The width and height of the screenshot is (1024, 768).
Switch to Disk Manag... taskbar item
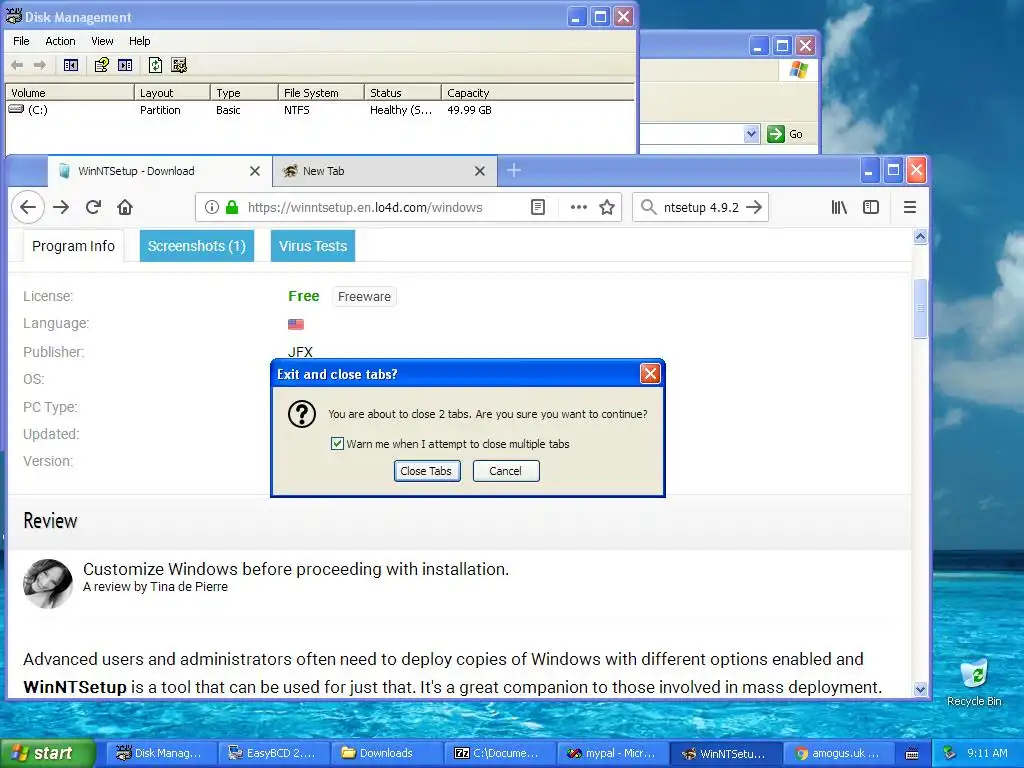[x=159, y=753]
